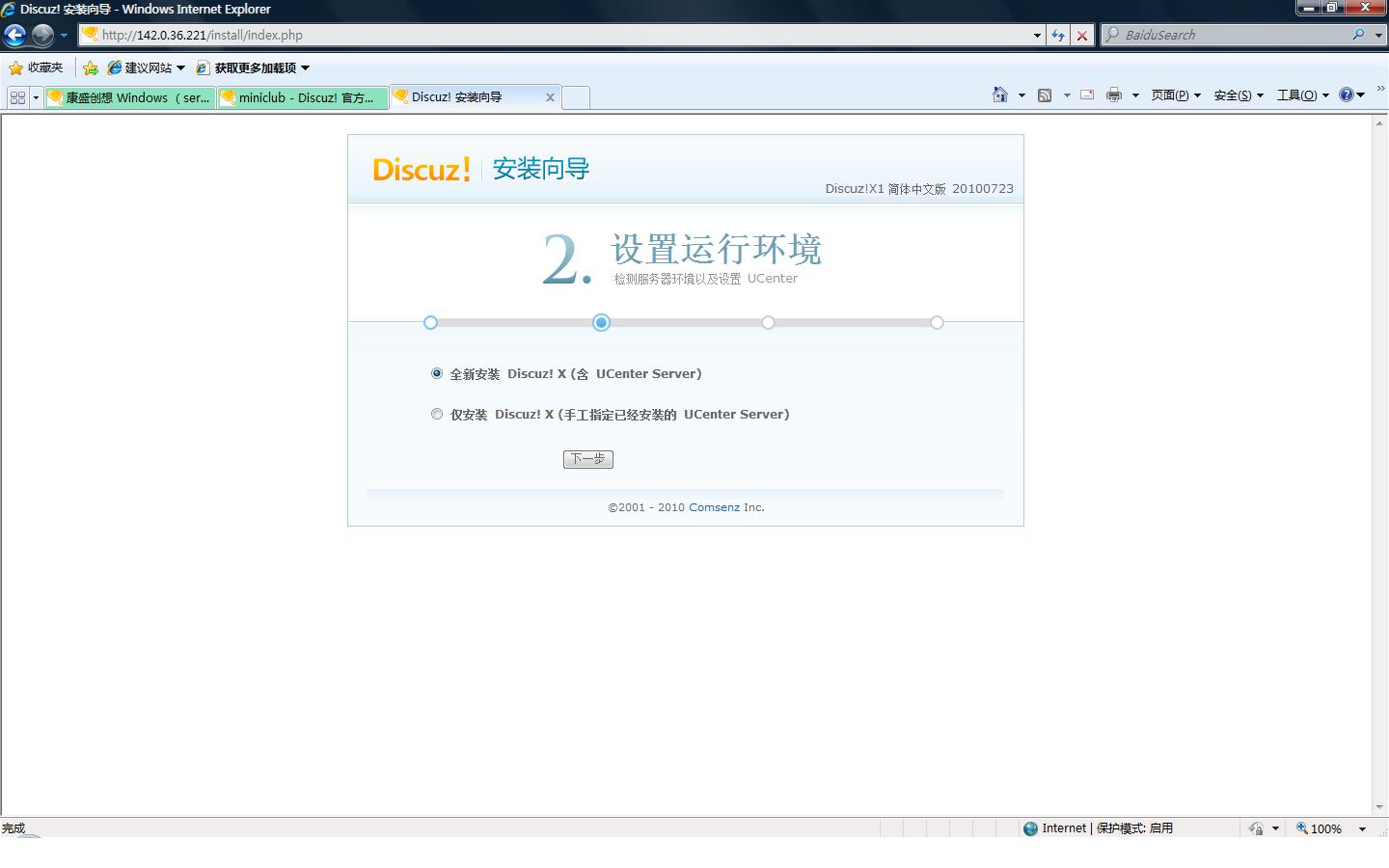Viewport: 1389px width, 868px height.
Task: Click the browser Forward arrow
Action: (x=42, y=36)
